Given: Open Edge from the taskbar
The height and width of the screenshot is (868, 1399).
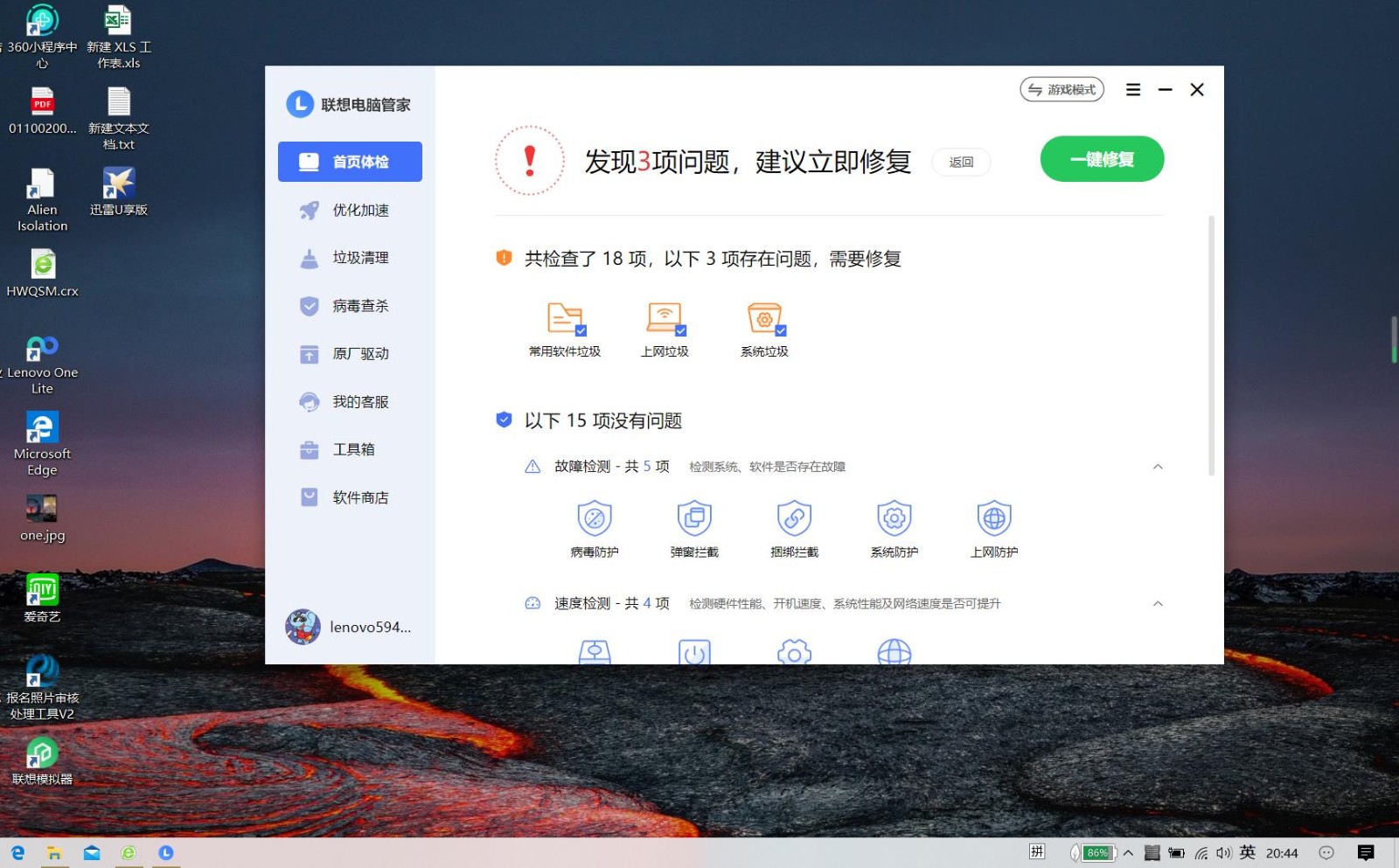Looking at the screenshot, I should [17, 853].
